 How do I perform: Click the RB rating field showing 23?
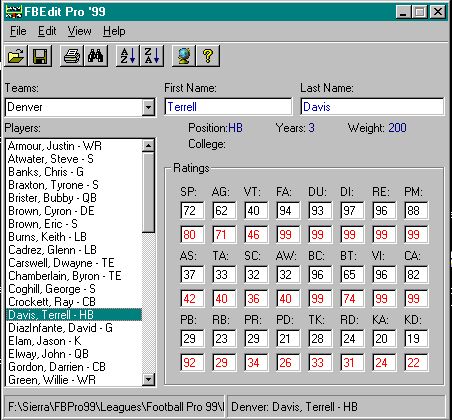[224, 338]
